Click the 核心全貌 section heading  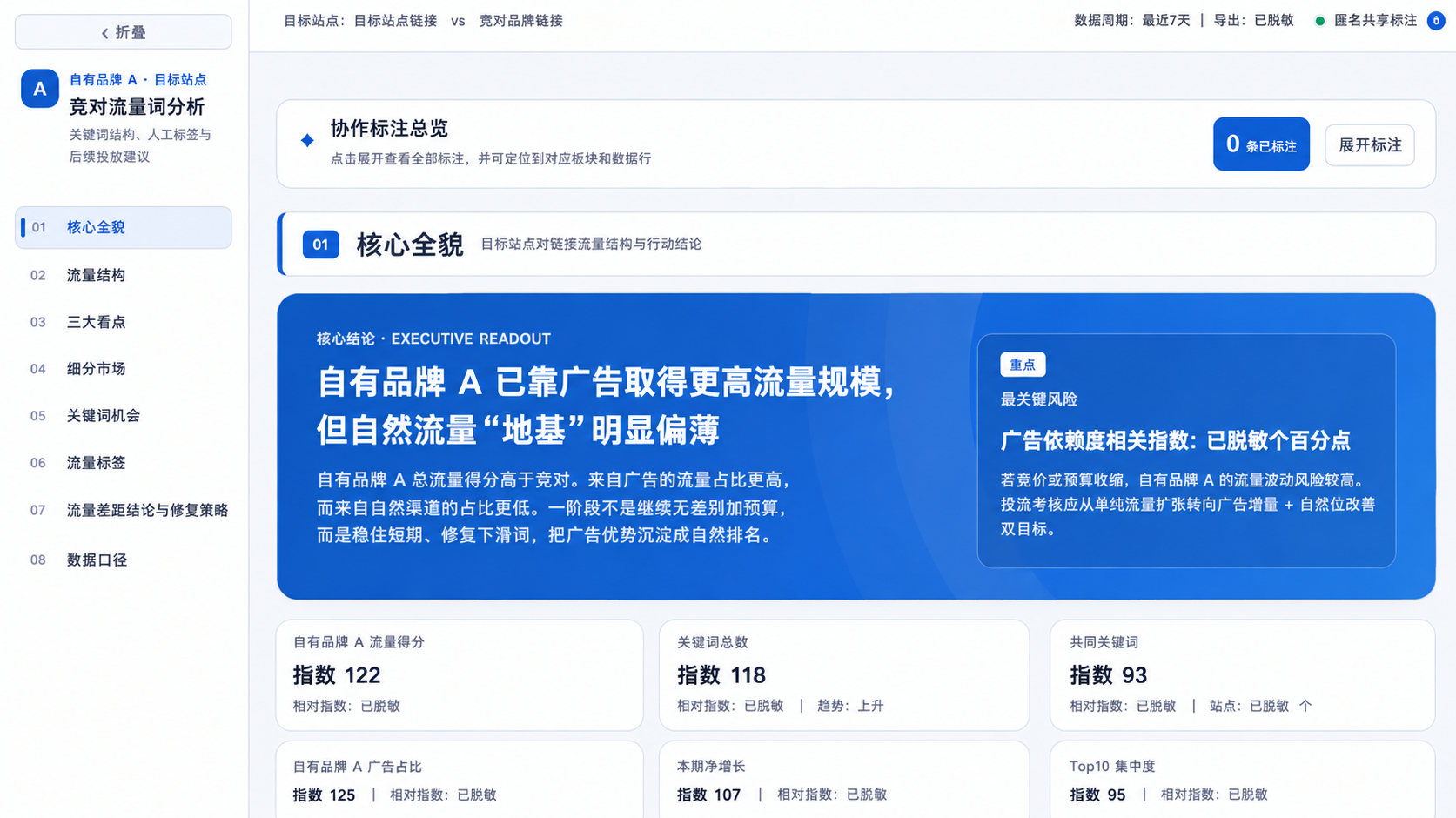coord(410,245)
